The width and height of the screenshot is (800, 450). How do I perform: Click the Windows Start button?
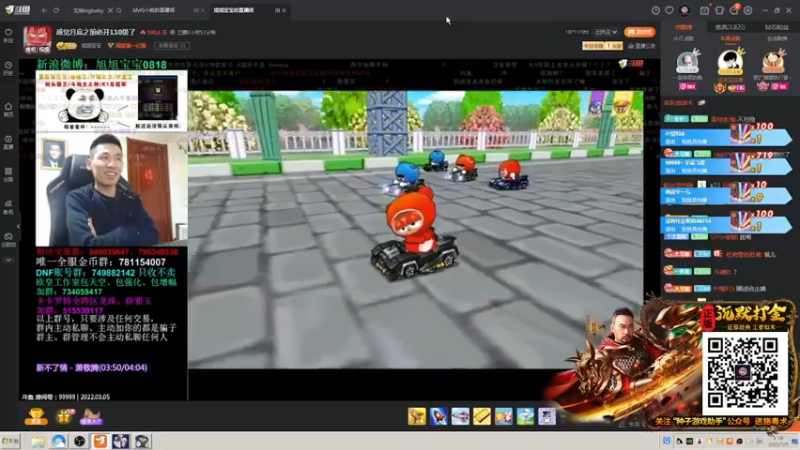click(11, 441)
